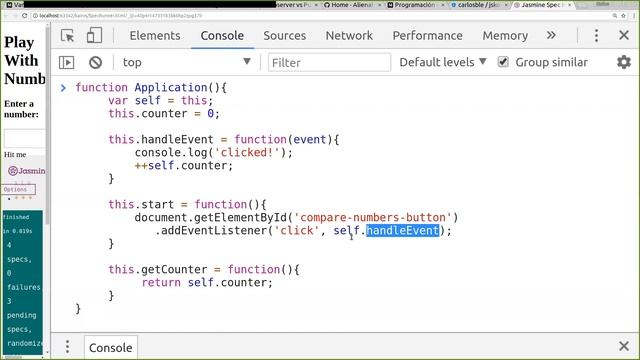Open the drawer three-dot menu
The height and width of the screenshot is (360, 640).
[x=67, y=347]
